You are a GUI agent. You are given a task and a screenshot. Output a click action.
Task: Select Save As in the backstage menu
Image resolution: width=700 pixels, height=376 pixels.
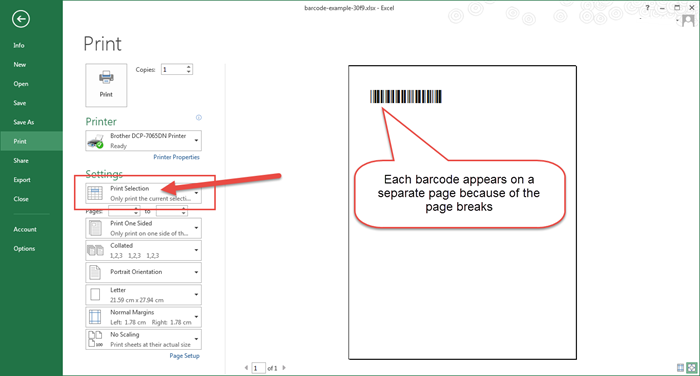24,122
